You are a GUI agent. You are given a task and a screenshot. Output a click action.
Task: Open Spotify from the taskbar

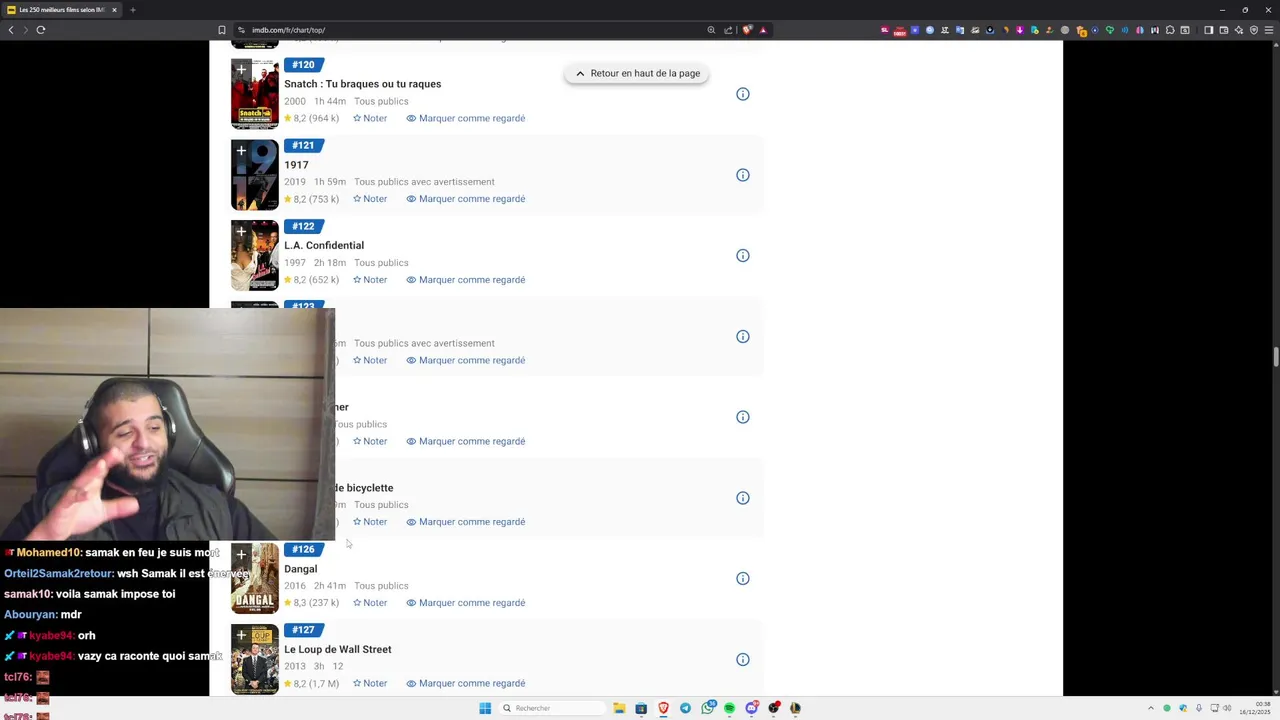coord(729,708)
